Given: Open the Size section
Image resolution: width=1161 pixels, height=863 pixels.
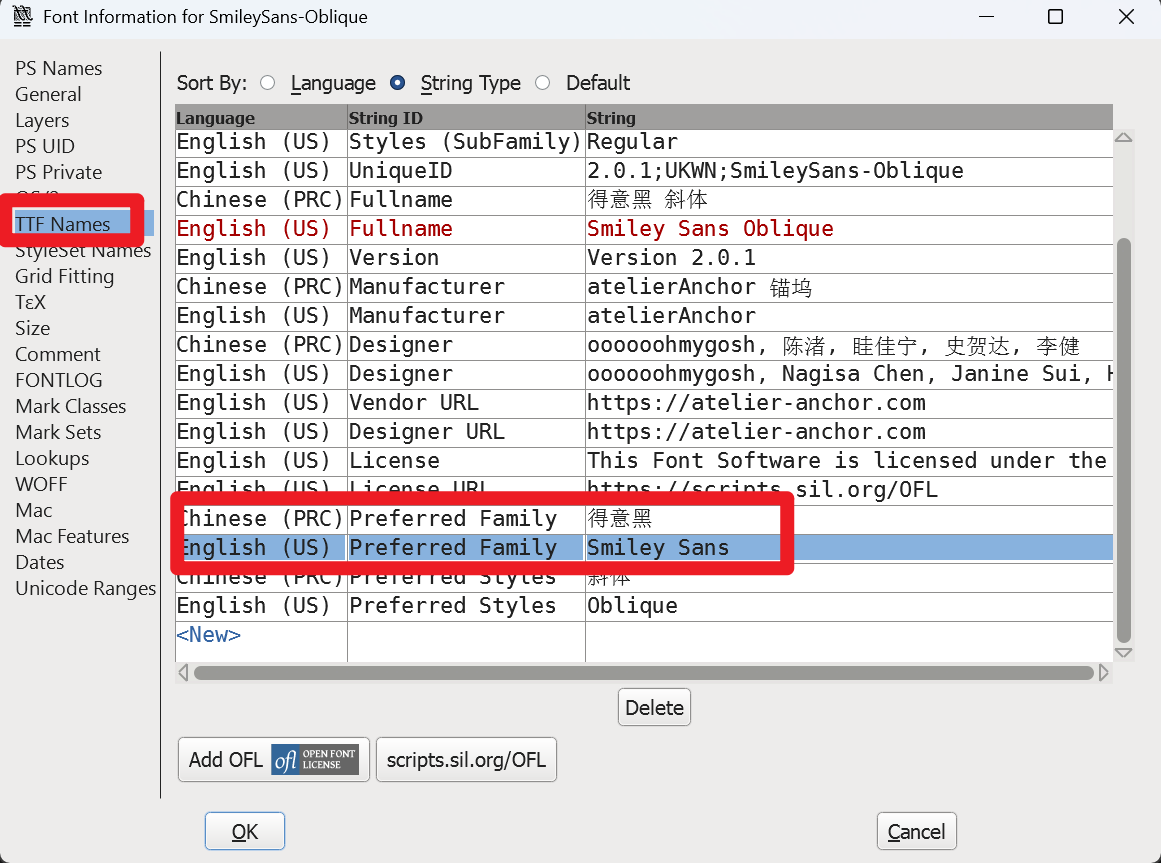Looking at the screenshot, I should [x=33, y=328].
